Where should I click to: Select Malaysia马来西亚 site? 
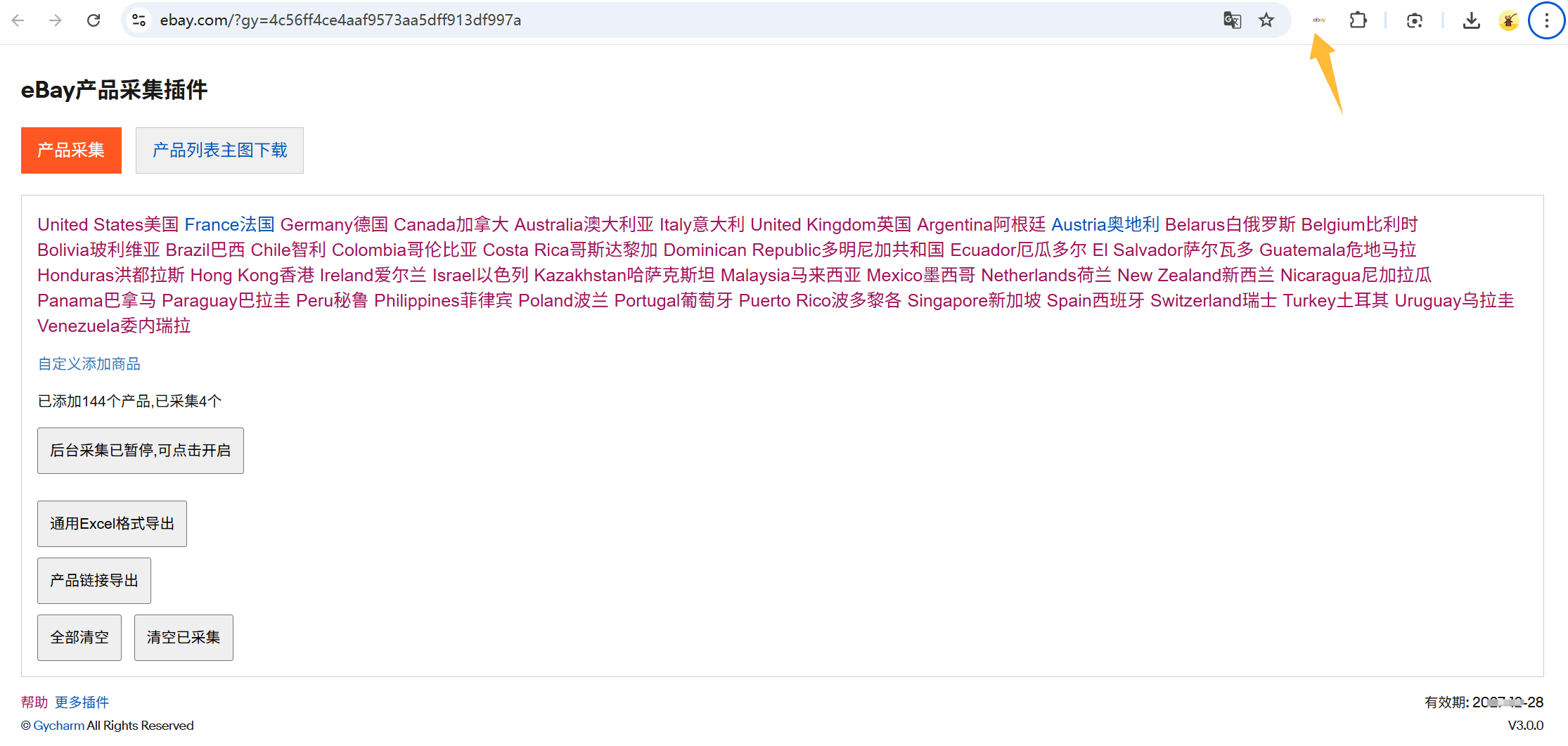(x=790, y=276)
